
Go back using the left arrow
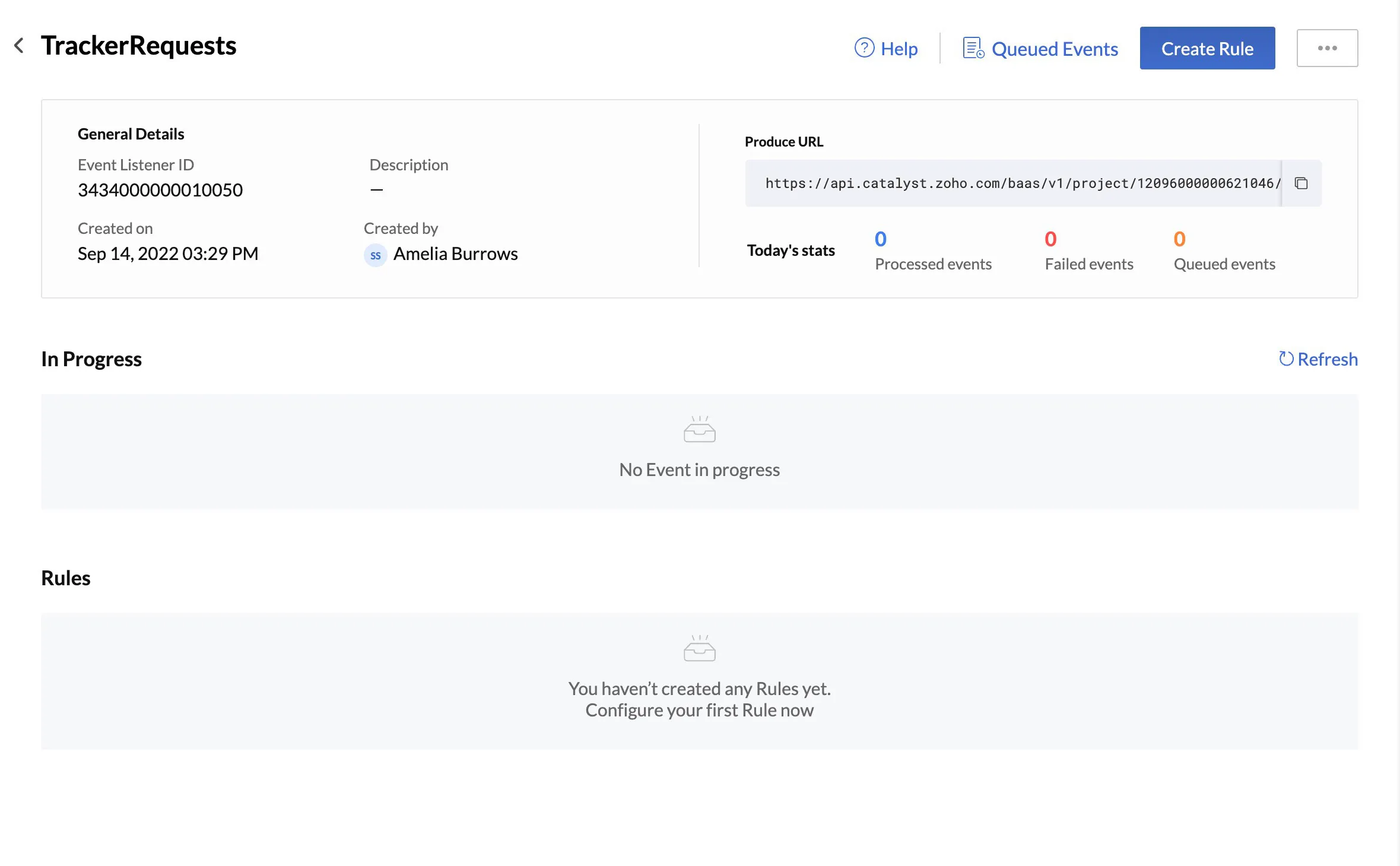click(19, 46)
